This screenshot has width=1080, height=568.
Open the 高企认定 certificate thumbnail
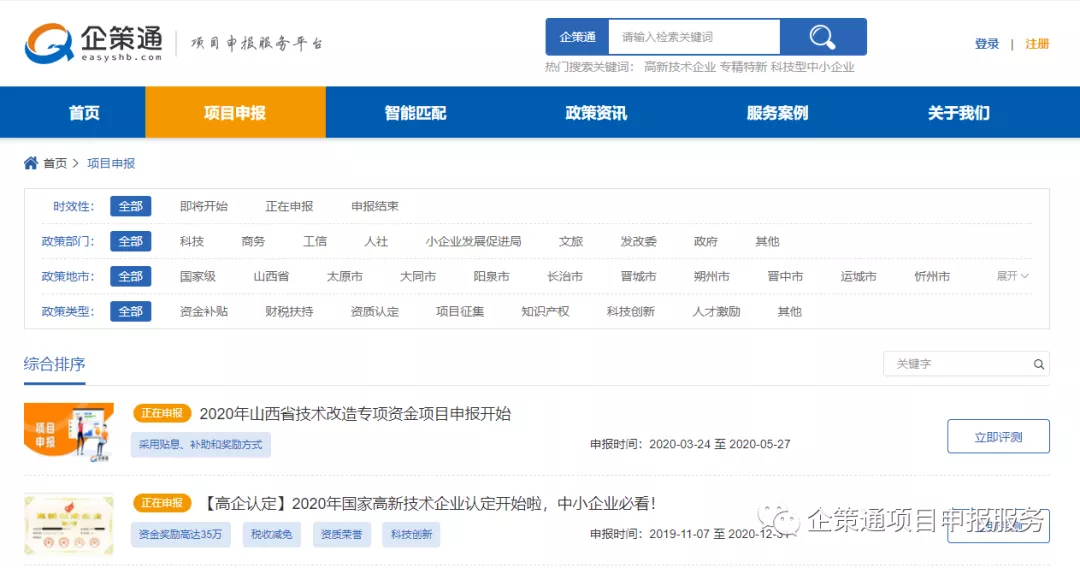tap(69, 525)
